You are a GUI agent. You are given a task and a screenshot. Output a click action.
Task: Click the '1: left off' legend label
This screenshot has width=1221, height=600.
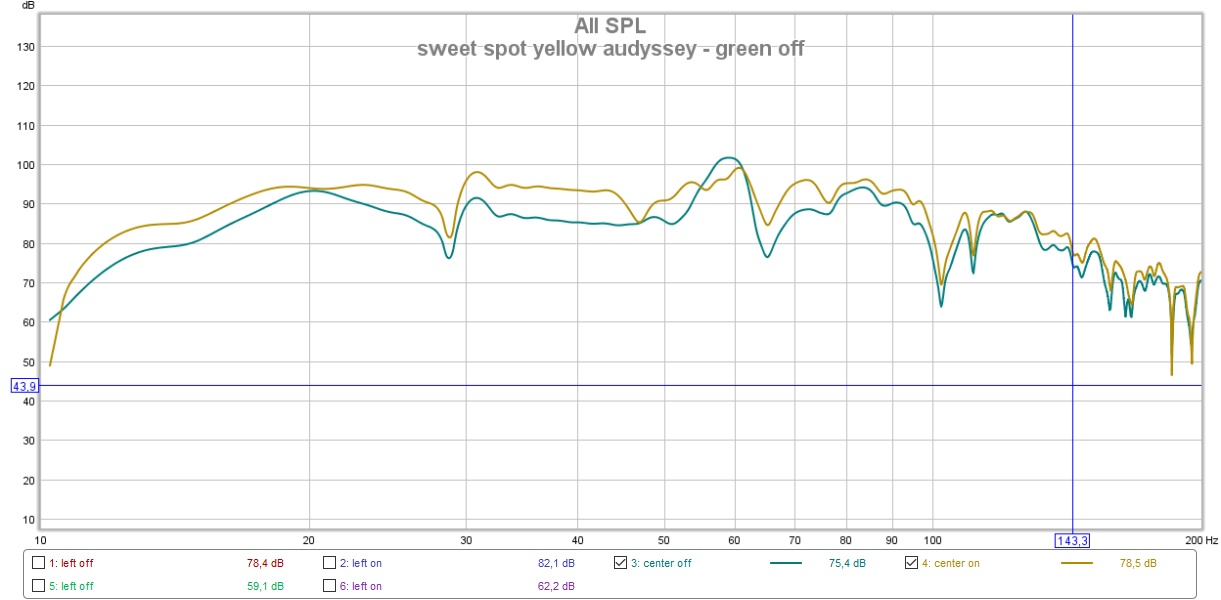click(x=71, y=563)
